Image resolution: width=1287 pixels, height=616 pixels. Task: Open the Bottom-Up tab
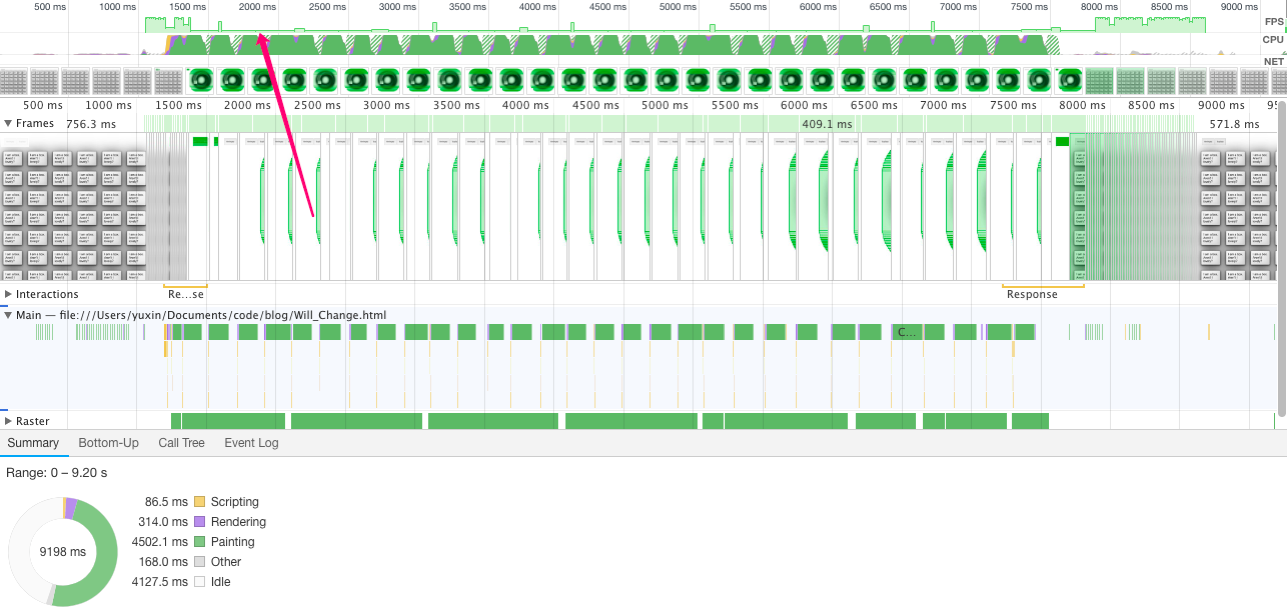108,443
